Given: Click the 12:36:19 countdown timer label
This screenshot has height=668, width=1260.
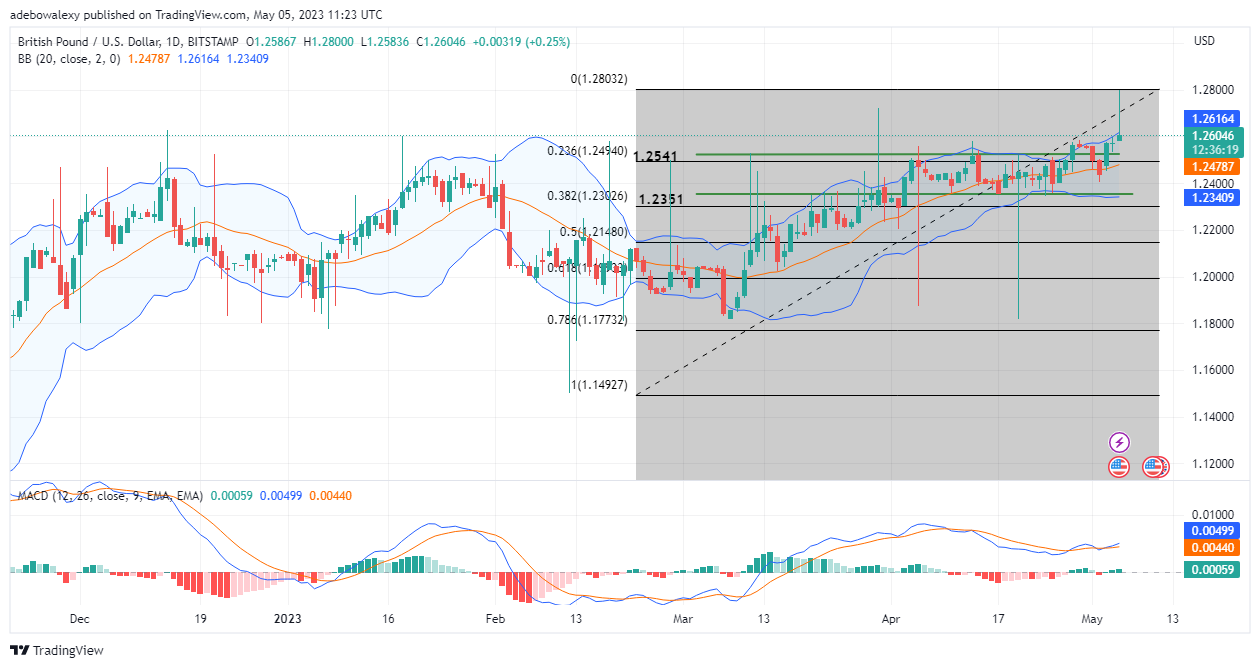Looking at the screenshot, I should click(x=1213, y=150).
